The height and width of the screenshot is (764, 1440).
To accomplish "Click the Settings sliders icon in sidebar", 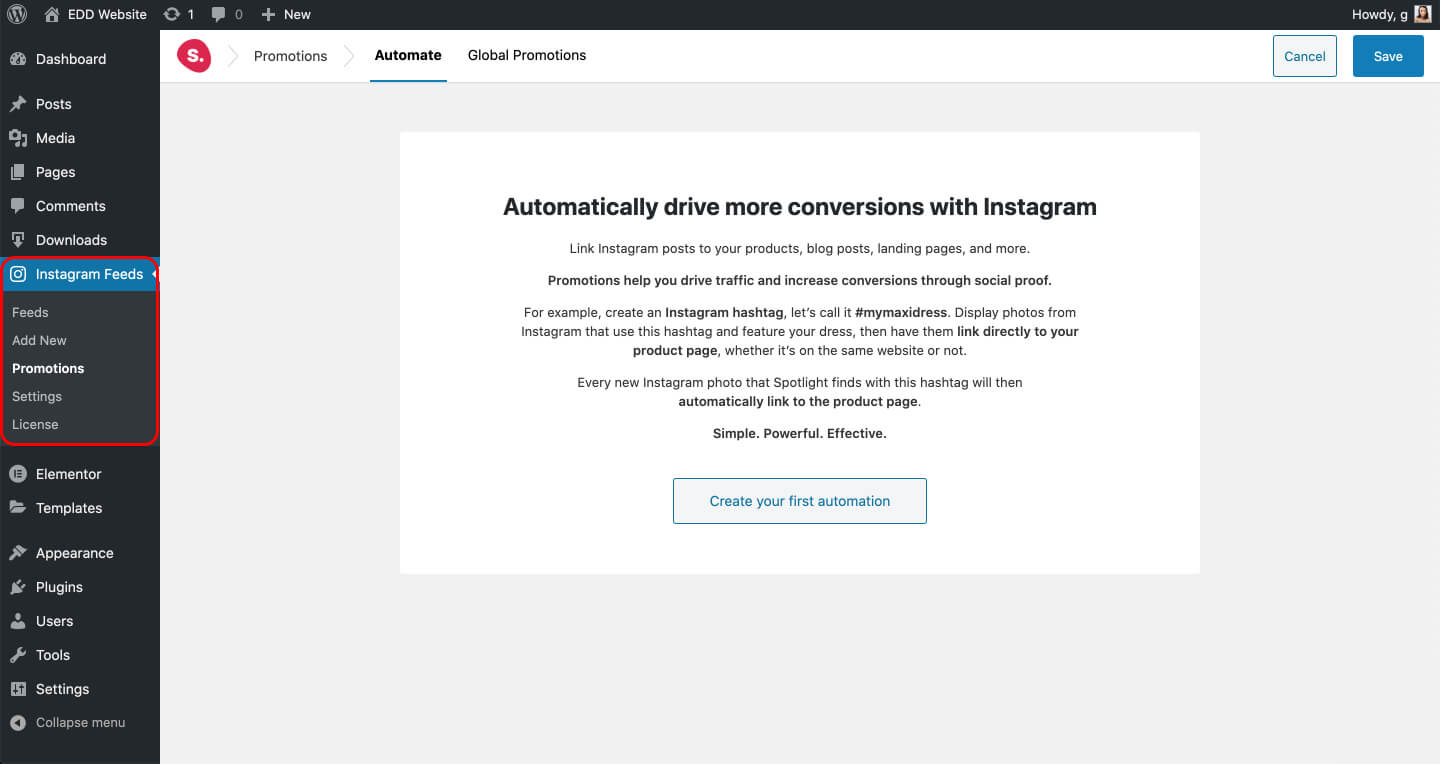I will pyautogui.click(x=18, y=689).
